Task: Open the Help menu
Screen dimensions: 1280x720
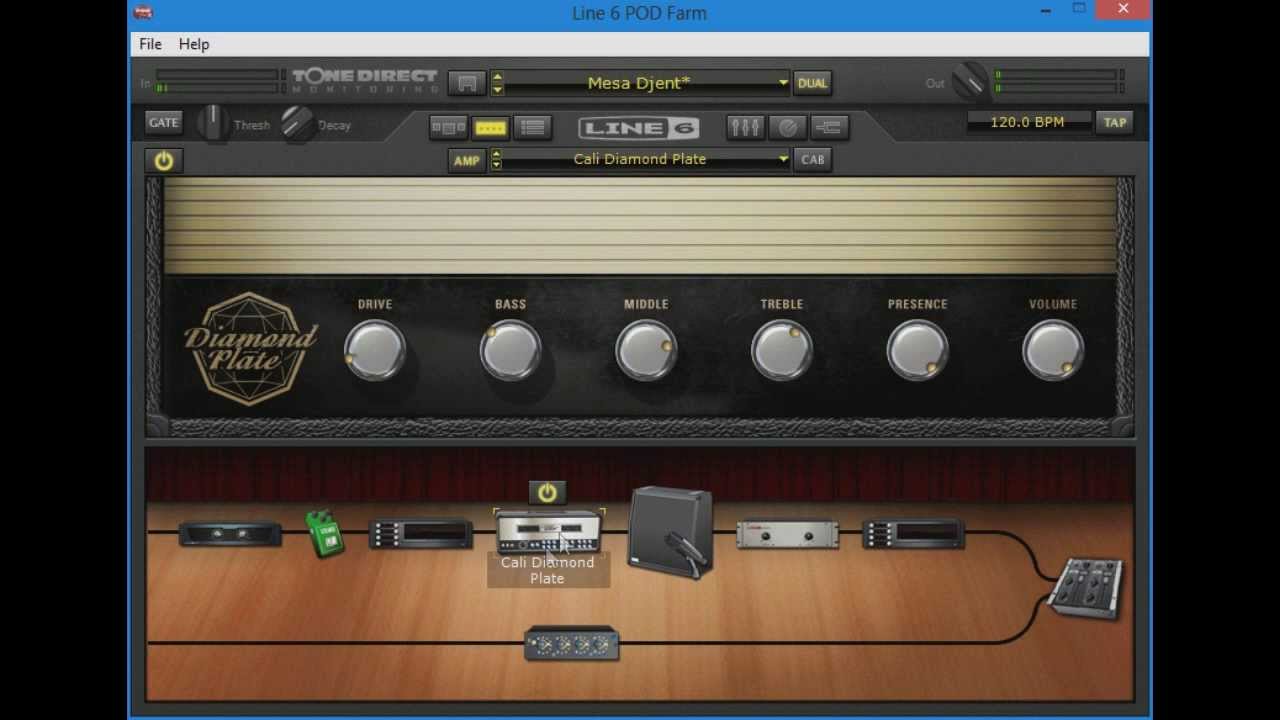Action: 194,44
